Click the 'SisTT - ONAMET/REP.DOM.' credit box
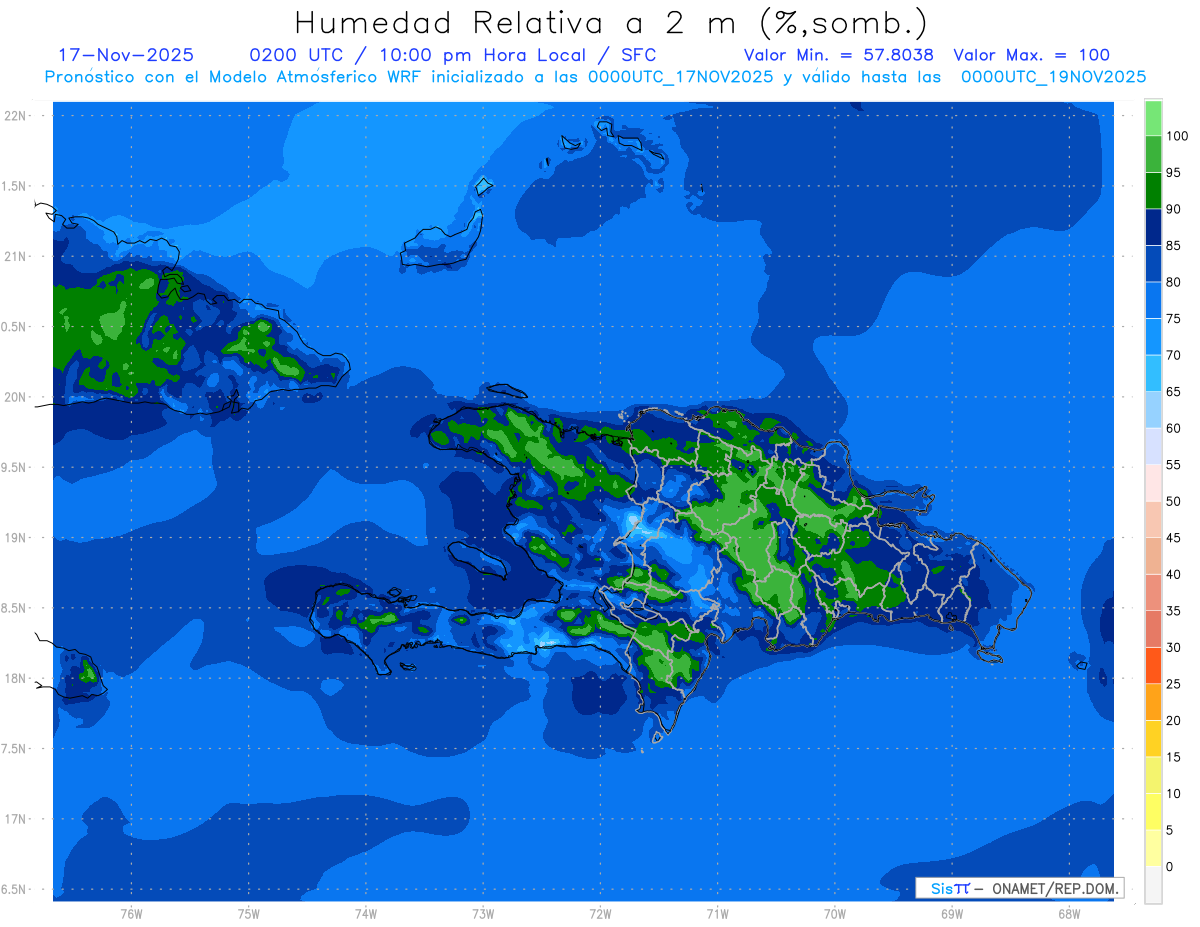Screen dimensions: 1200x927 click(1020, 888)
